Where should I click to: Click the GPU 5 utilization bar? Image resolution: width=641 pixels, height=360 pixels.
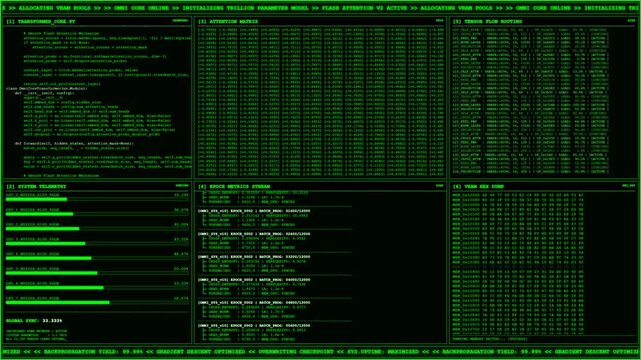pyautogui.click(x=97, y=273)
